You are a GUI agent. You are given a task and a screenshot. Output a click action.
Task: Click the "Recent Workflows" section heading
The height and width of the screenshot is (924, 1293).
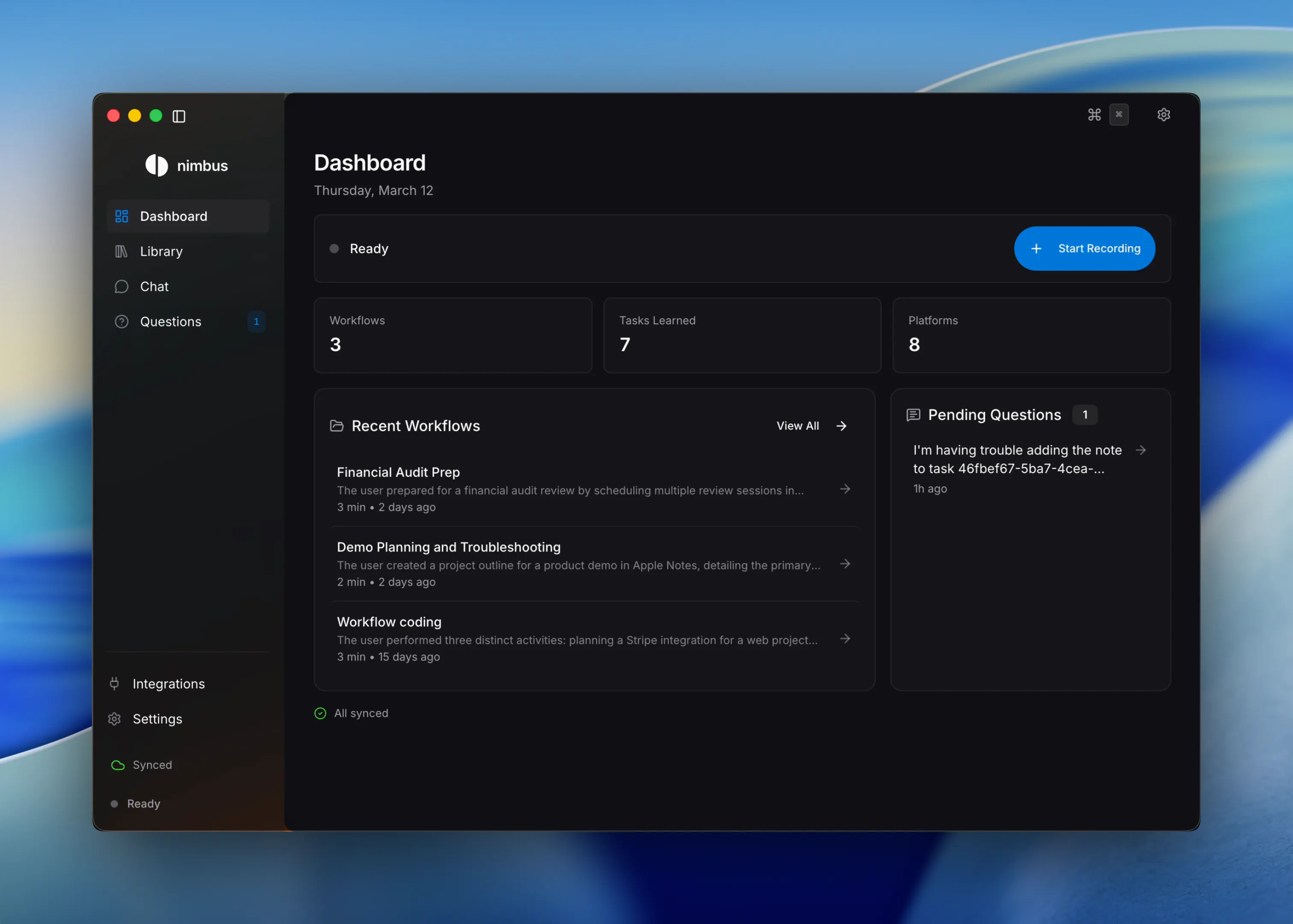416,426
